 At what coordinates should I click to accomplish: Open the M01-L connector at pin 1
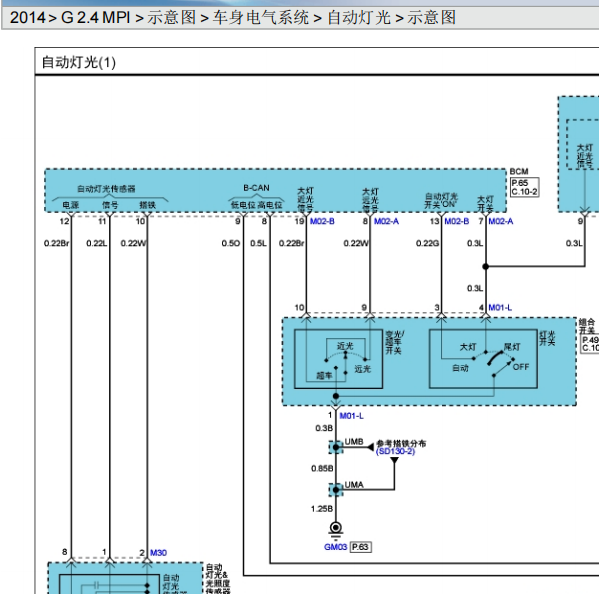coord(351,416)
